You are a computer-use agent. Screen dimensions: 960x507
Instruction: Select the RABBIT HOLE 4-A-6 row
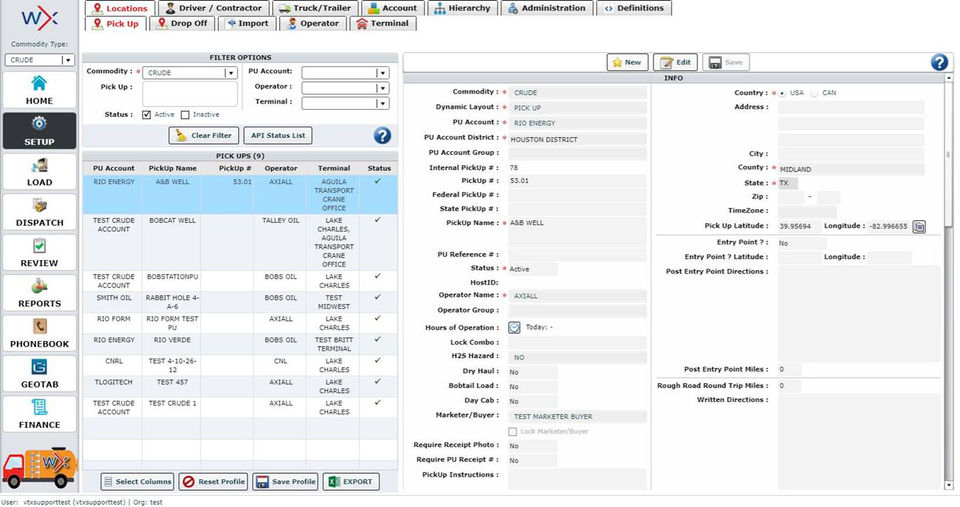click(240, 302)
